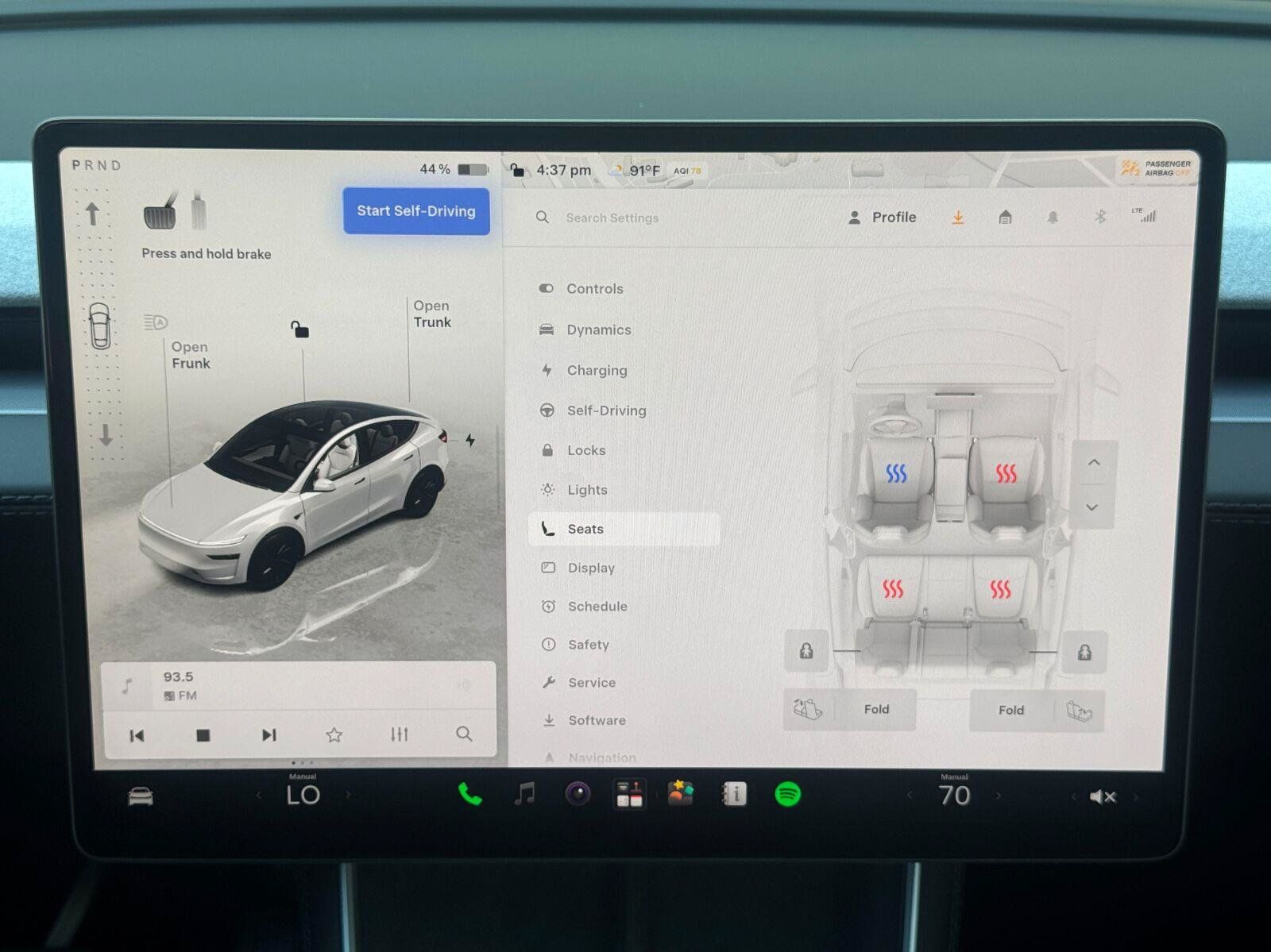Open the Frunk from the car view
Viewport: 1271px width, 952px height.
click(x=191, y=355)
